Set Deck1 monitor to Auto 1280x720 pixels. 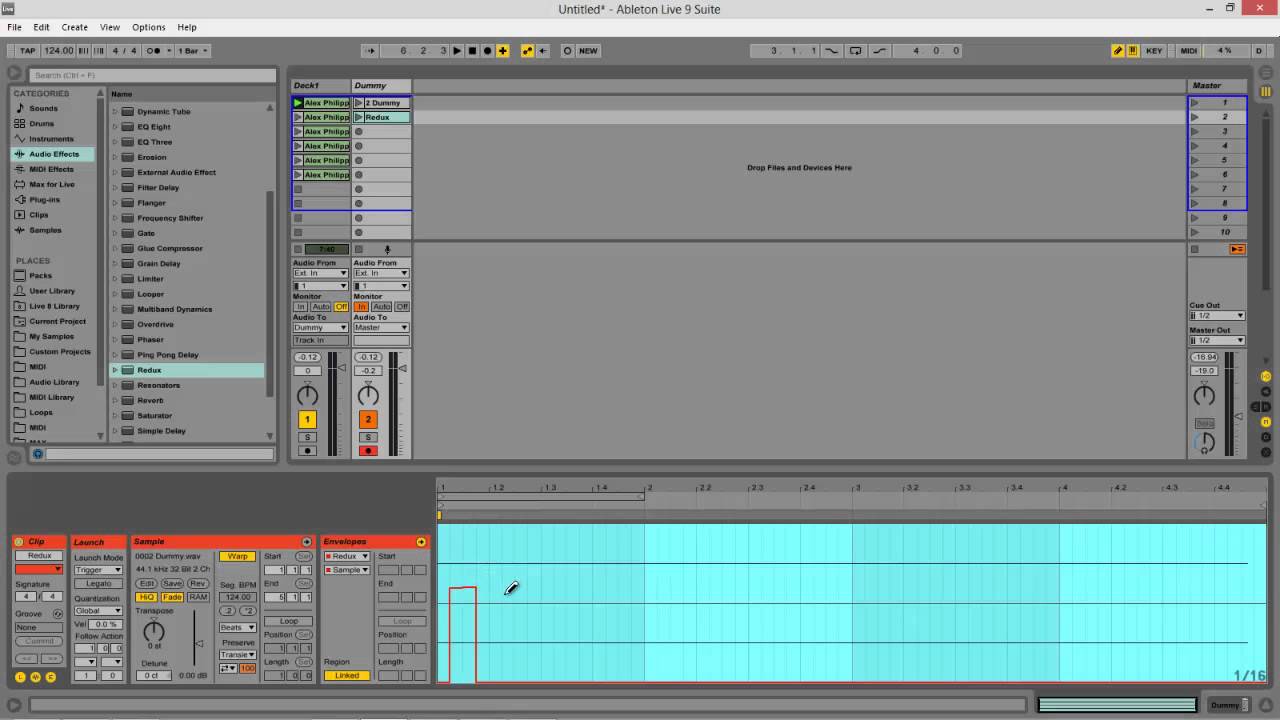321,307
